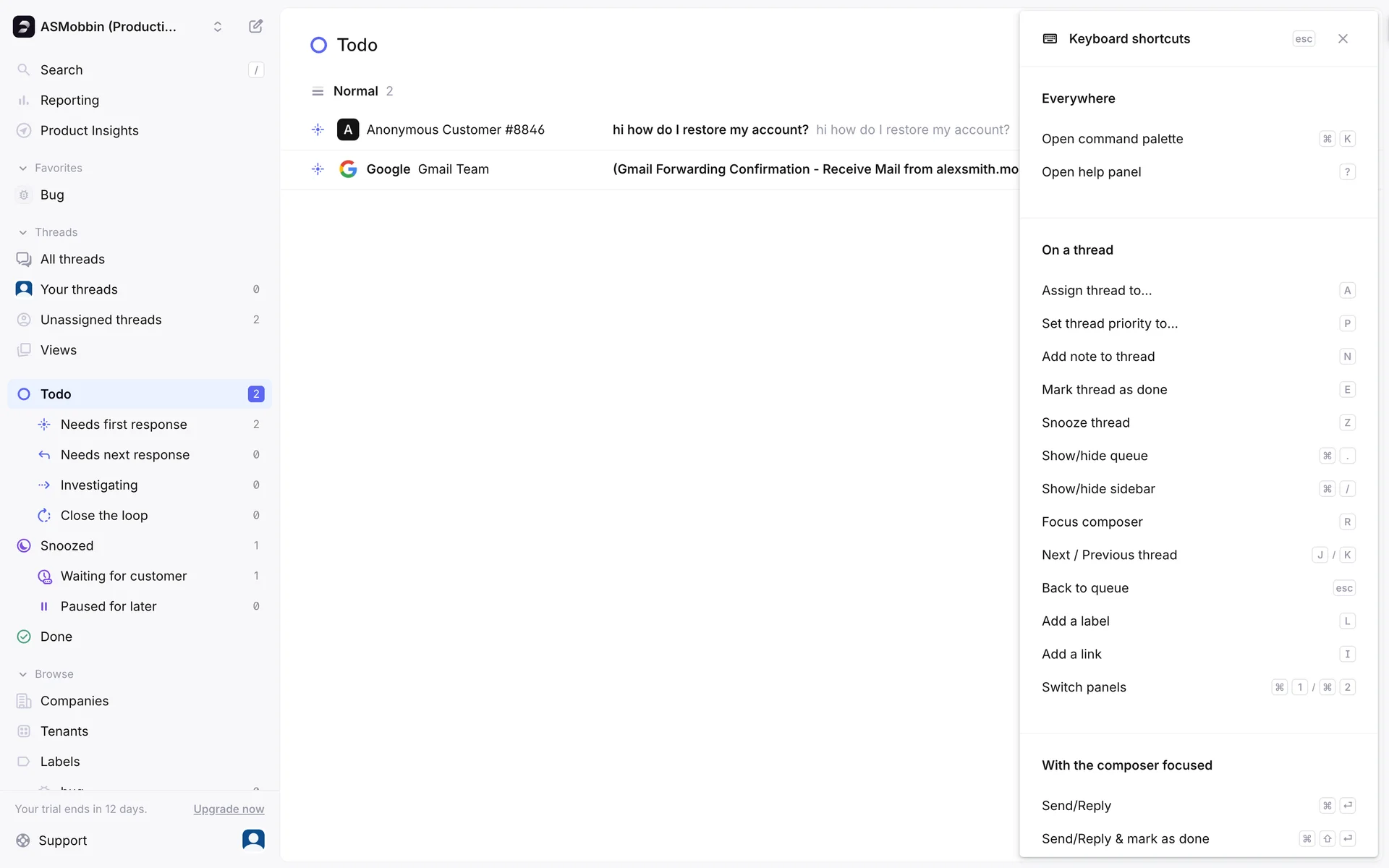Viewport: 1389px width, 868px height.
Task: Click the Snoozed moon icon
Action: tap(24, 546)
